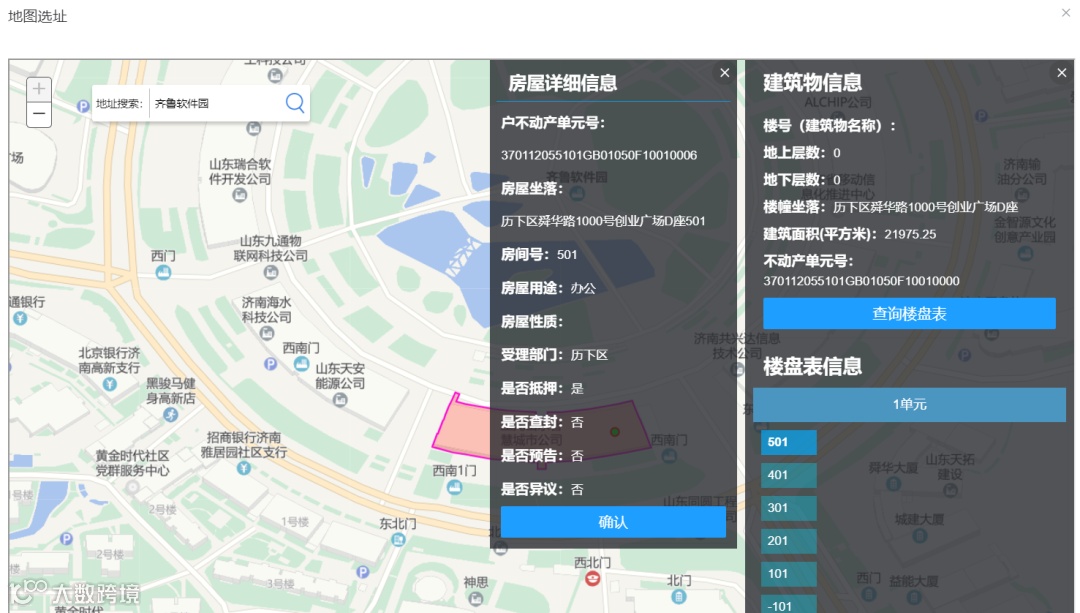Click the 确认 button
The width and height of the screenshot is (1080, 613).
[613, 522]
